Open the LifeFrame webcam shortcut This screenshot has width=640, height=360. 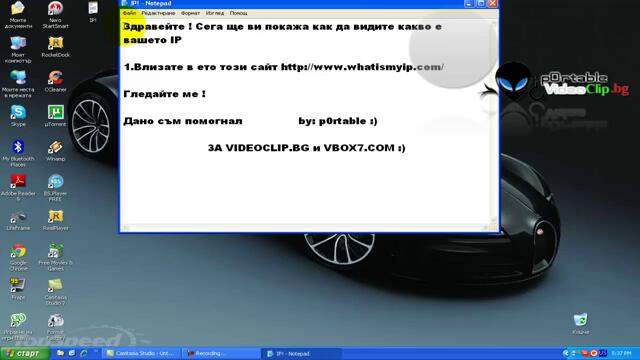(18, 220)
